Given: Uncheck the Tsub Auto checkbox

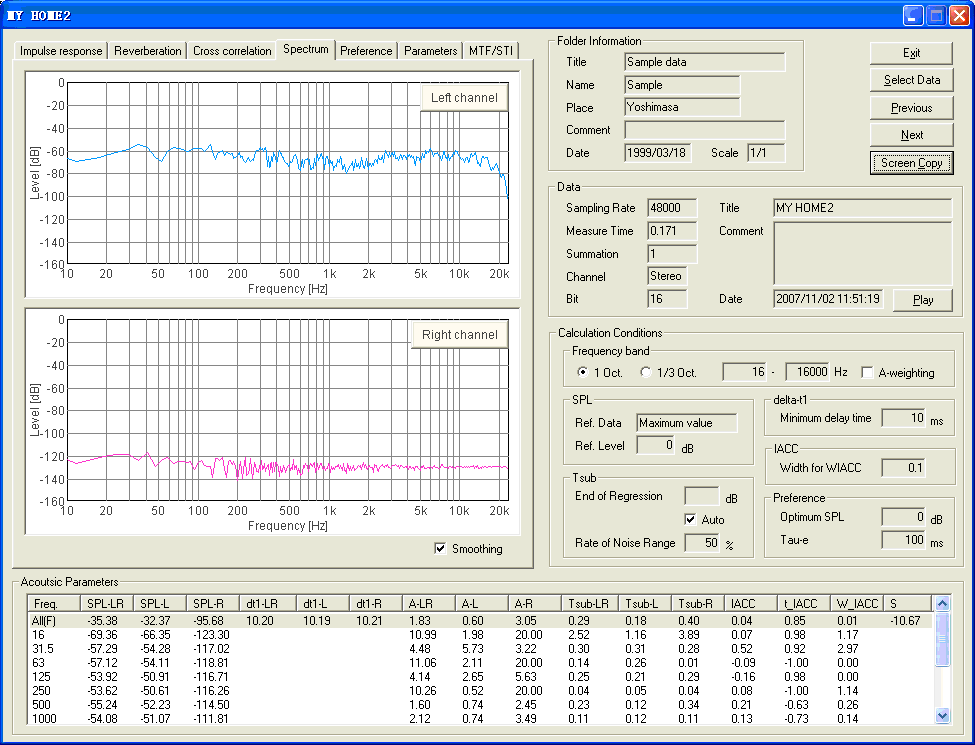Looking at the screenshot, I should pyautogui.click(x=690, y=519).
